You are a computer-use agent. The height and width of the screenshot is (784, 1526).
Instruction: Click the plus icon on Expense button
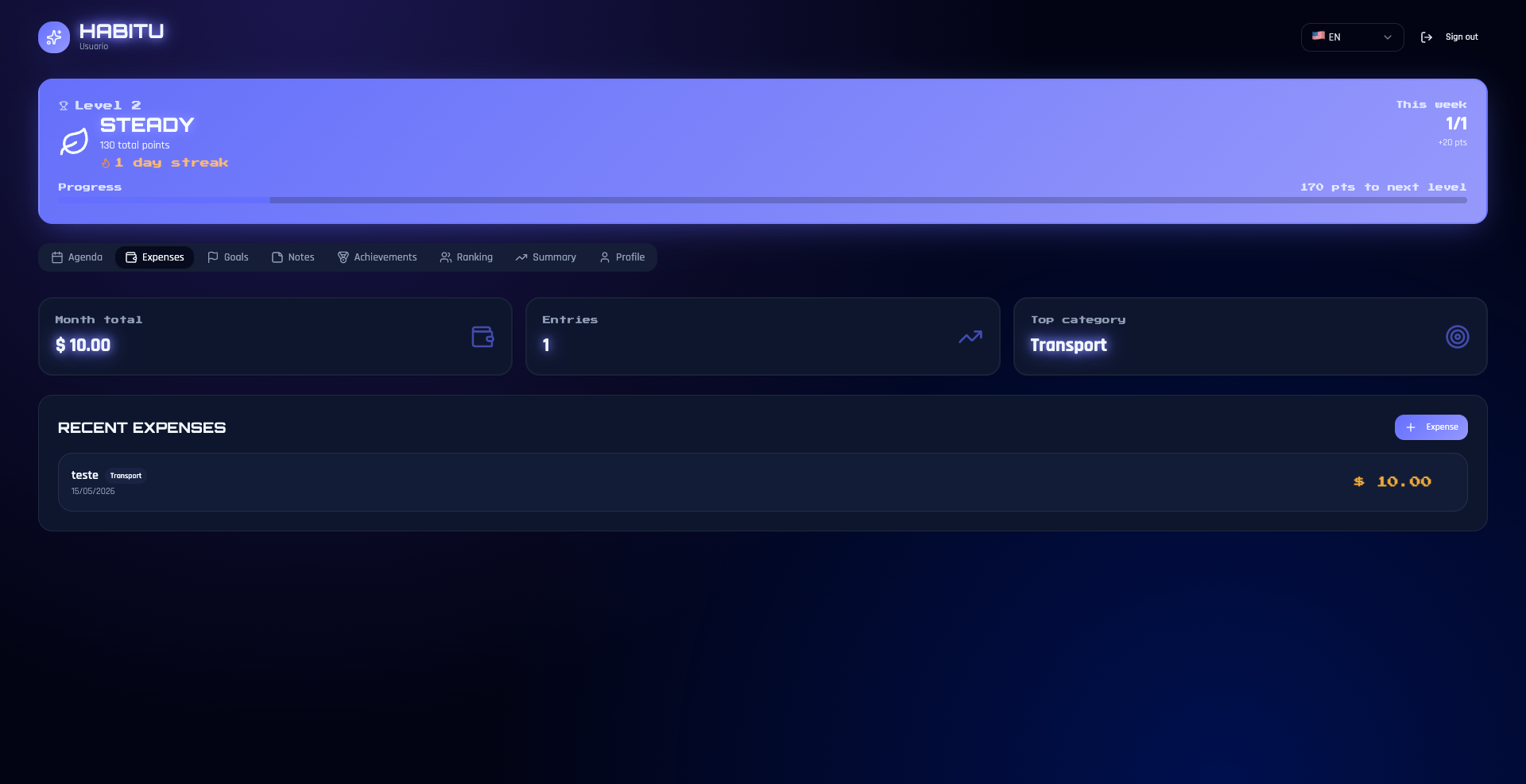[1411, 427]
